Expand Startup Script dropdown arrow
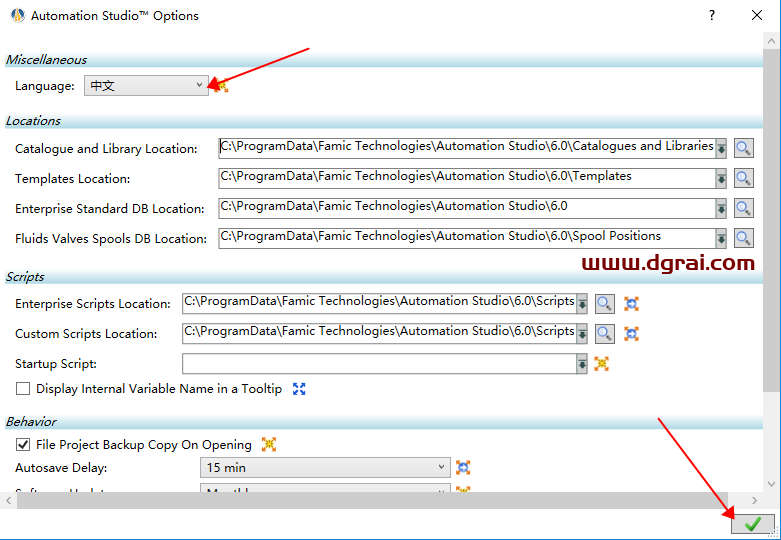 coord(582,364)
